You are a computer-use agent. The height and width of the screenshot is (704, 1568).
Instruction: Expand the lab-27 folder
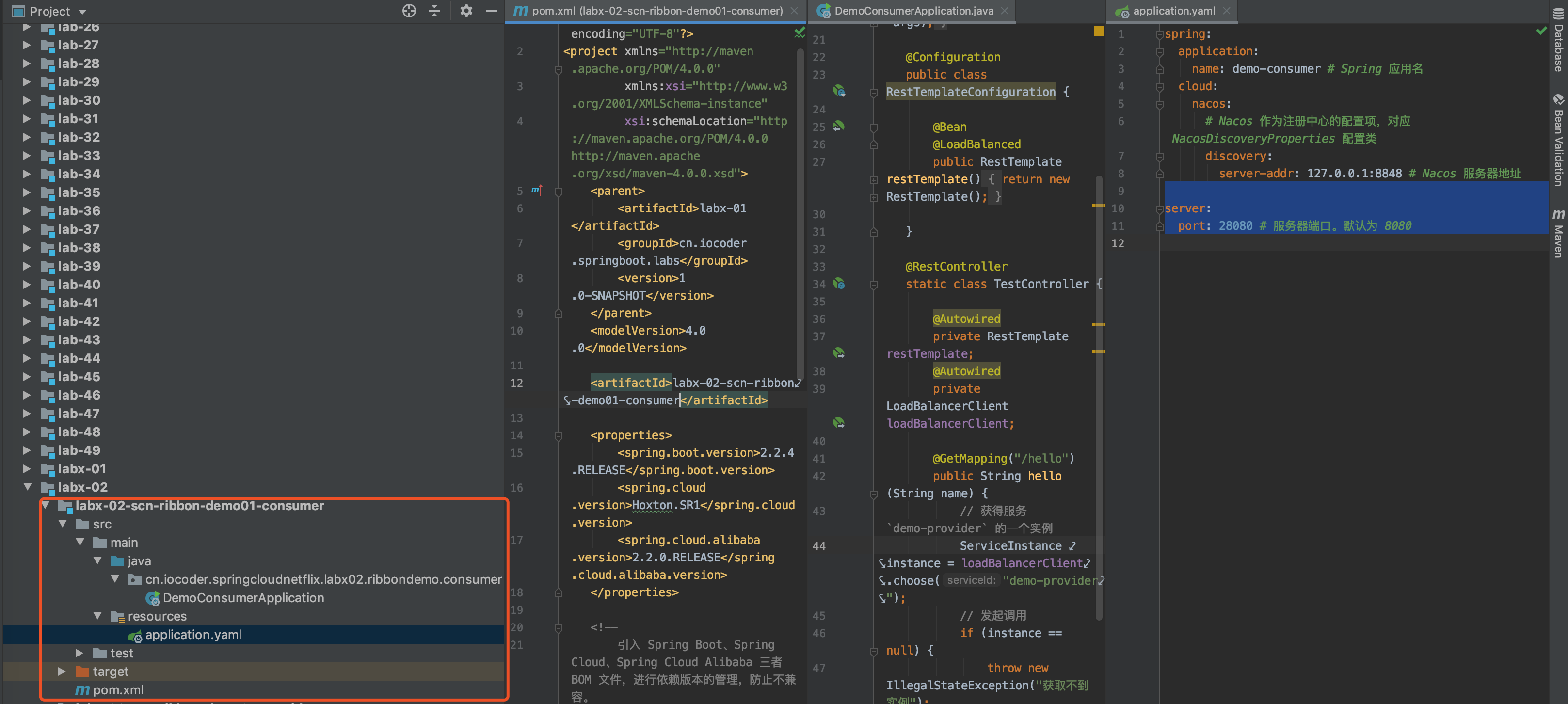click(x=27, y=45)
